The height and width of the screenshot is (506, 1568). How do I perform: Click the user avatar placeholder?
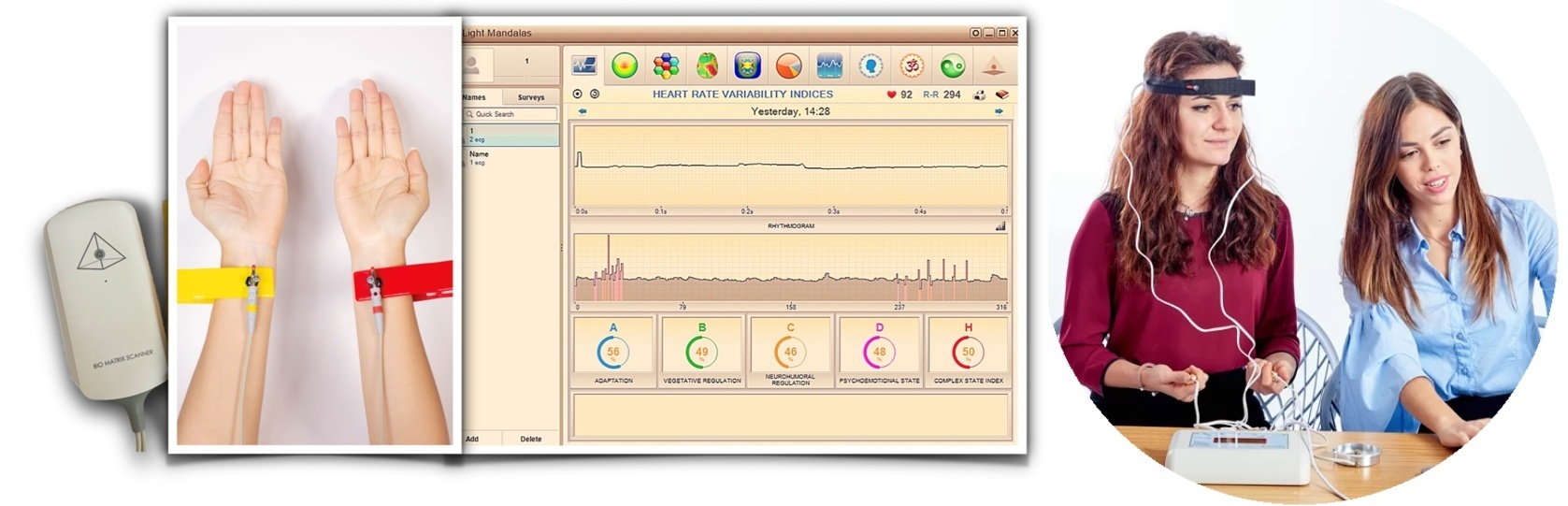[472, 65]
